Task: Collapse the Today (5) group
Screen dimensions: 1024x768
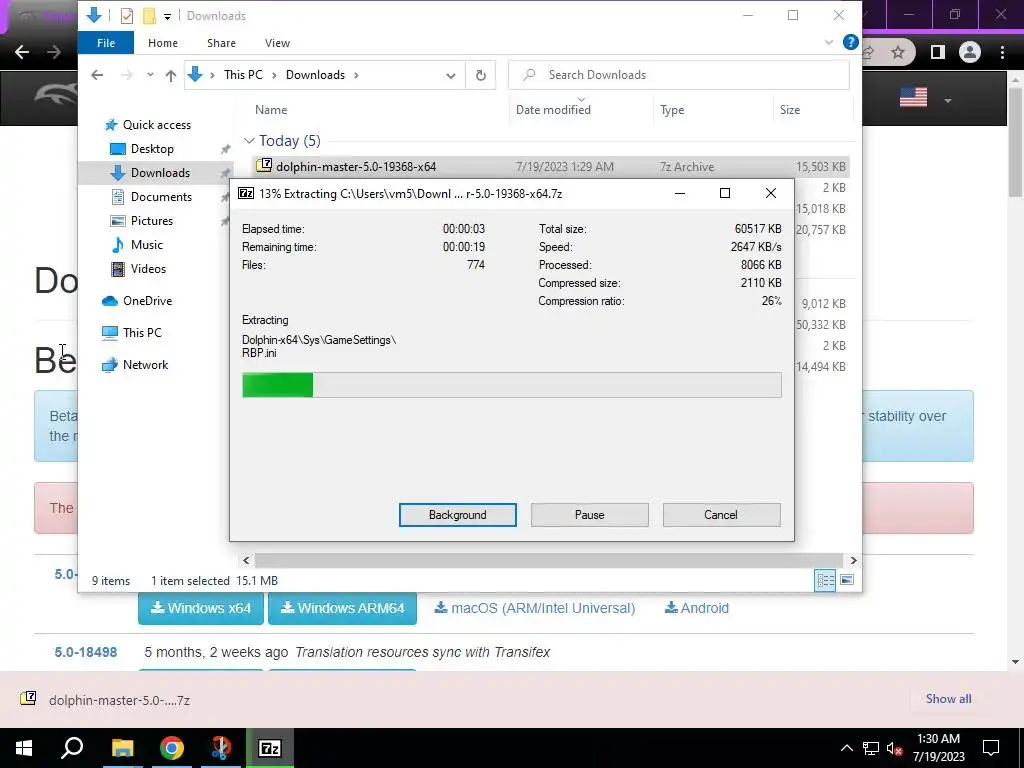Action: coord(249,141)
